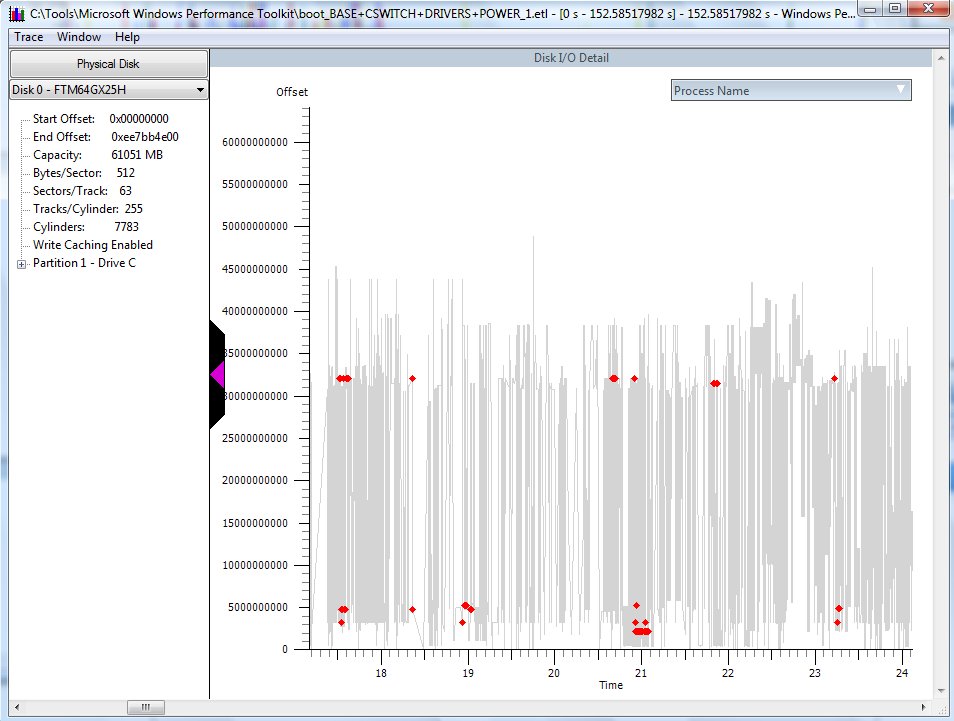Select the Cylinders: 7783 row
This screenshot has height=721, width=954.
(86, 226)
